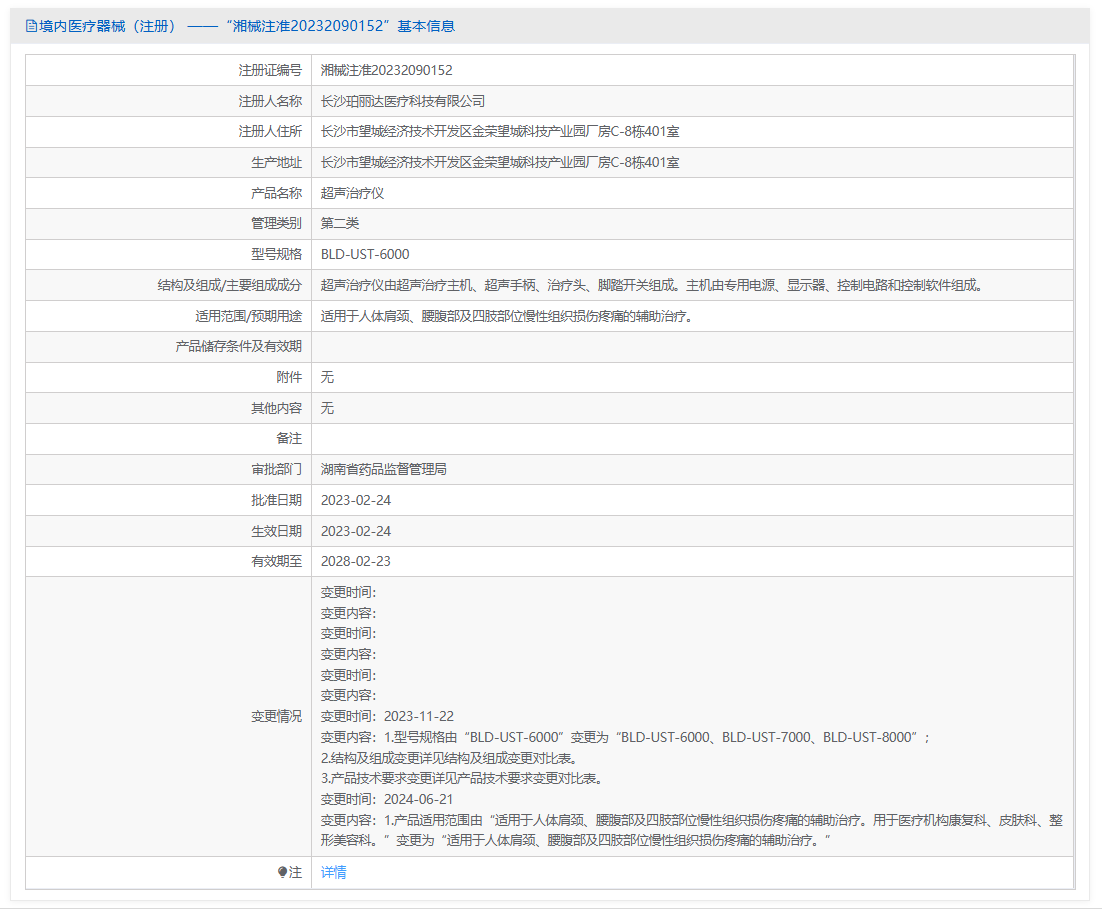Click the 变更情况 row label
Image resolution: width=1102 pixels, height=909 pixels.
(275, 716)
